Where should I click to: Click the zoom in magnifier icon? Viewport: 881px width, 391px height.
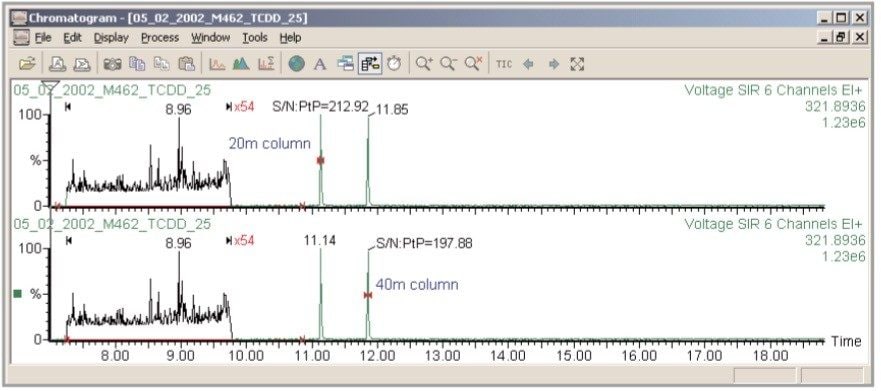click(424, 64)
